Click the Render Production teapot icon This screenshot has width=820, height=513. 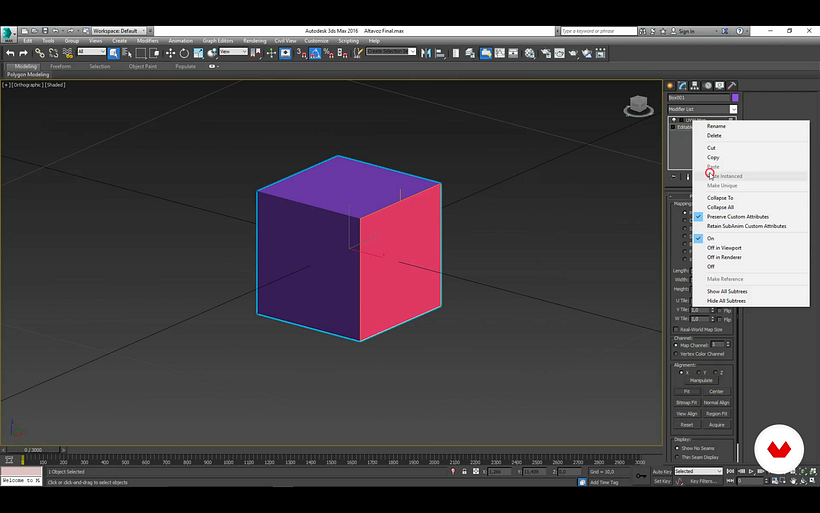[573, 53]
